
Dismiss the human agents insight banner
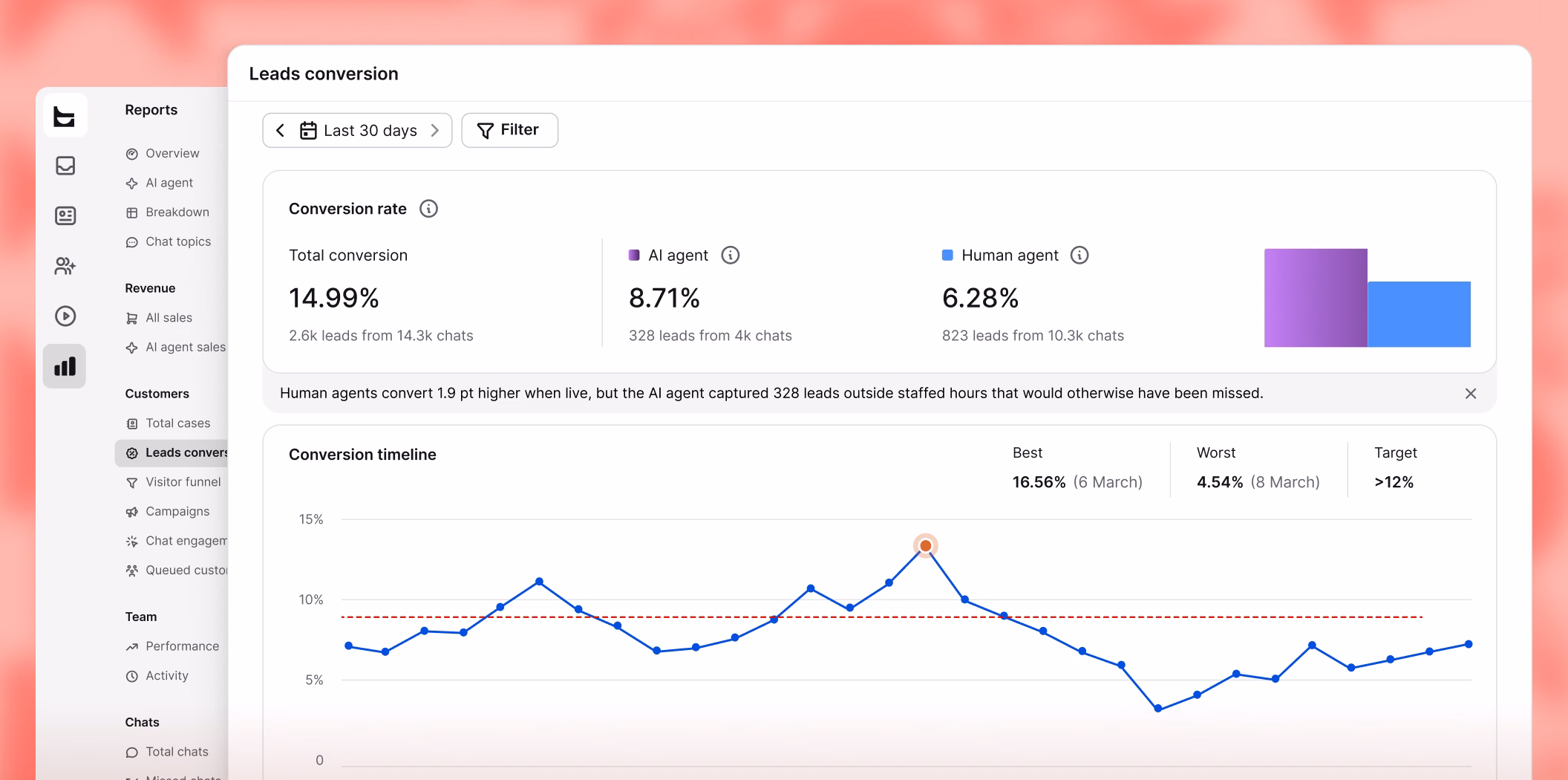coord(1471,394)
